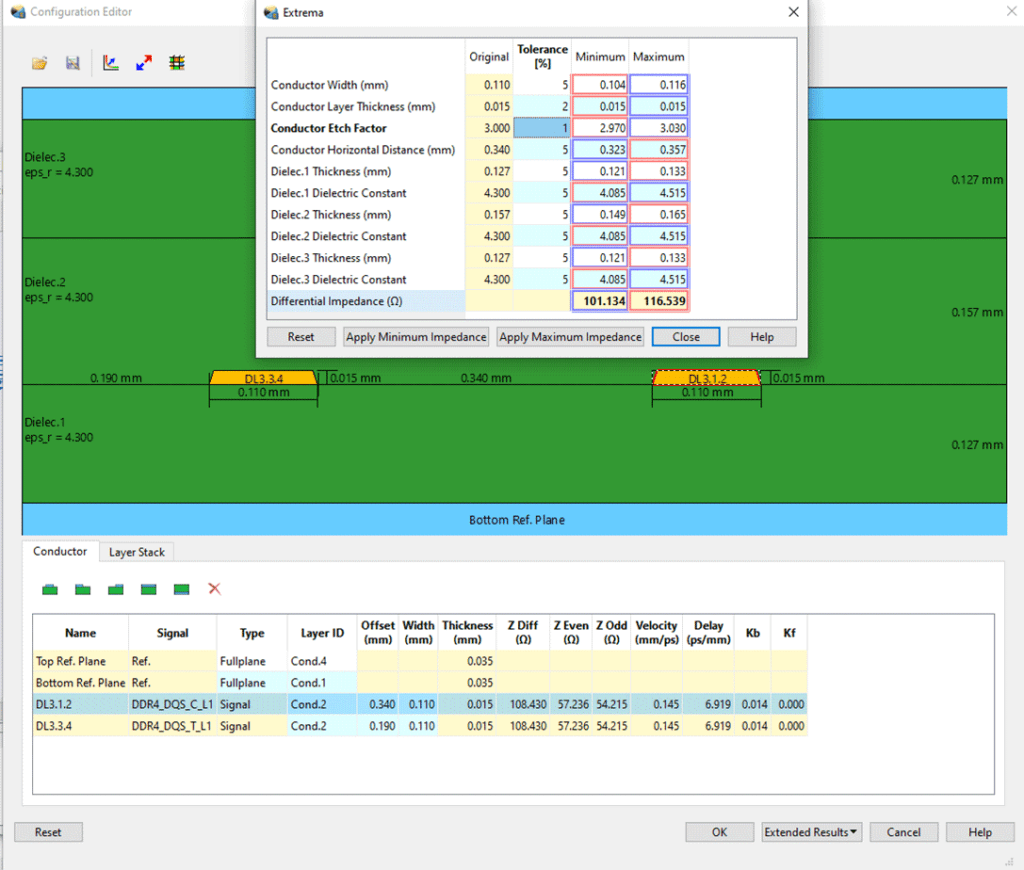Edit the Conductor Width tolerance percentage
Screen dimensions: 1024x870
pos(542,85)
